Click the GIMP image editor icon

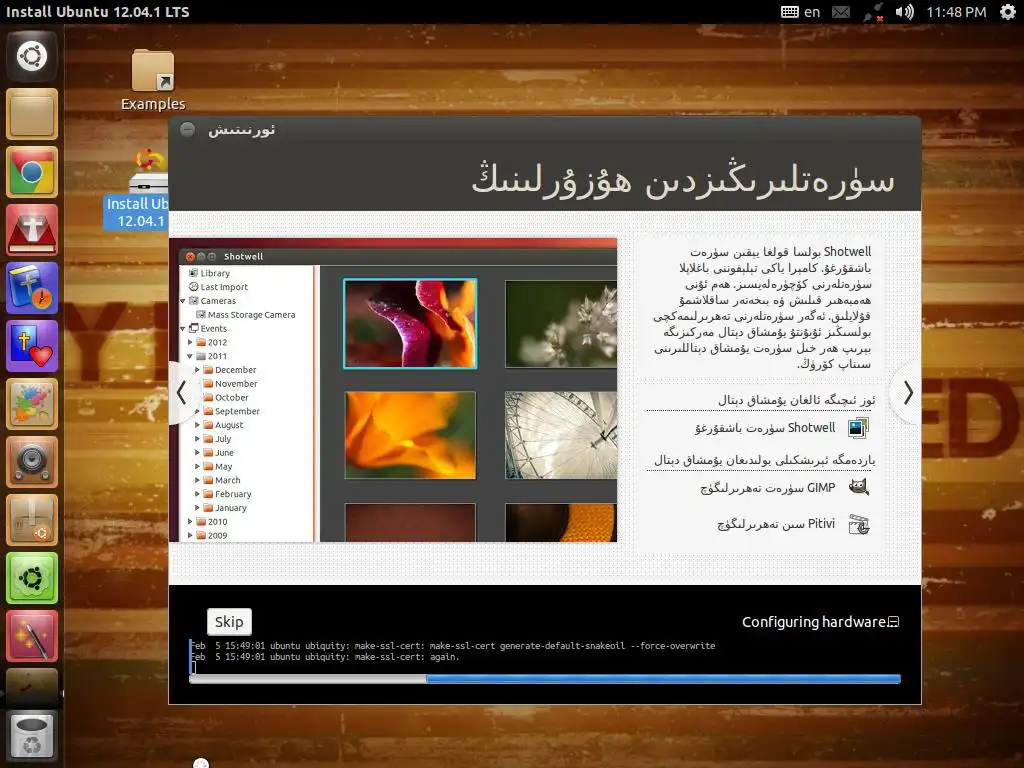pyautogui.click(x=857, y=487)
